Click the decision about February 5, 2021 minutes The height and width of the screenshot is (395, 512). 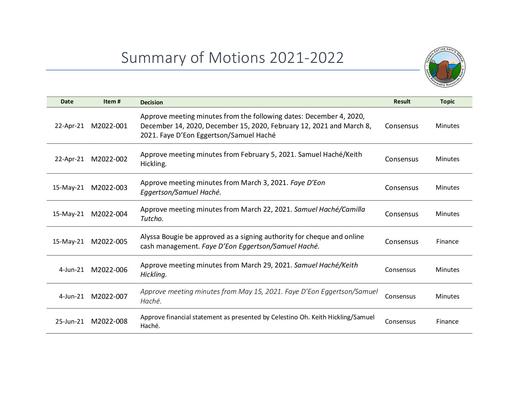tap(251, 159)
